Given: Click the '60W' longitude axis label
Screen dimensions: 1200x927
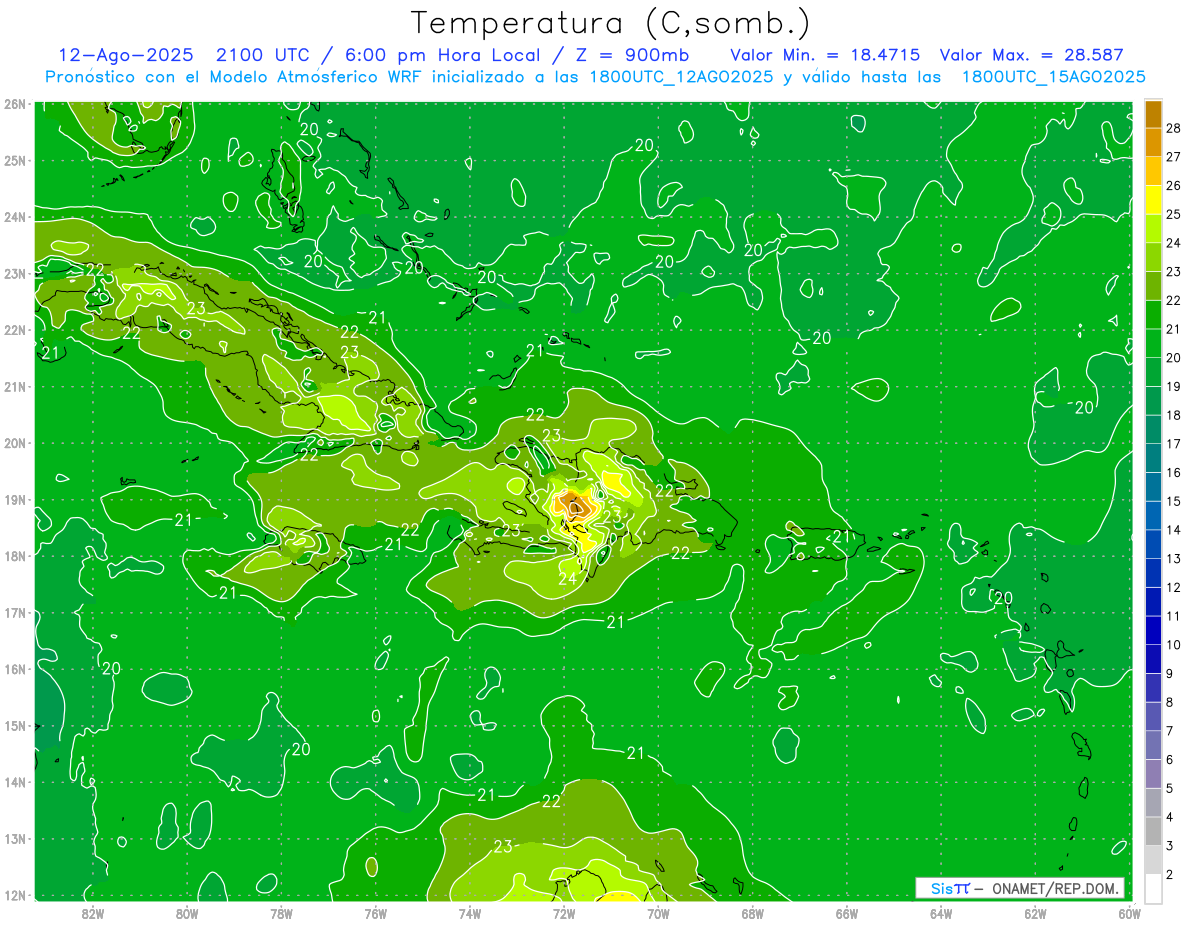Looking at the screenshot, I should [1129, 913].
